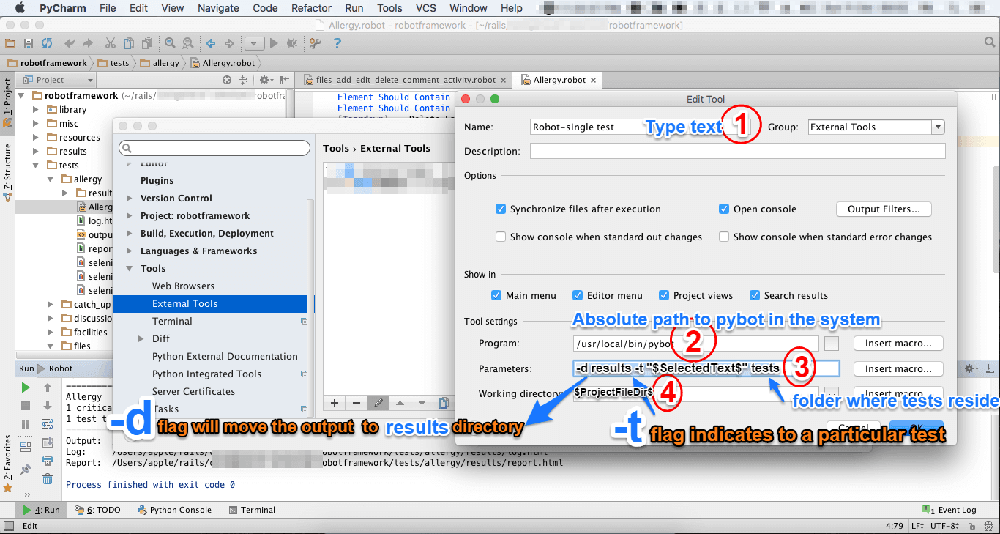1000x534 pixels.
Task: Toggle the Open console checkbox
Action: point(723,209)
